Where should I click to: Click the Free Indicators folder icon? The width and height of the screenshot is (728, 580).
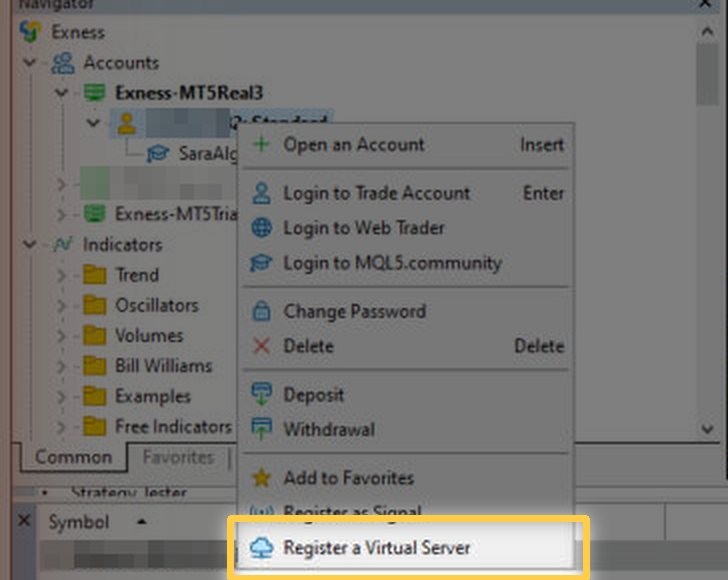95,426
